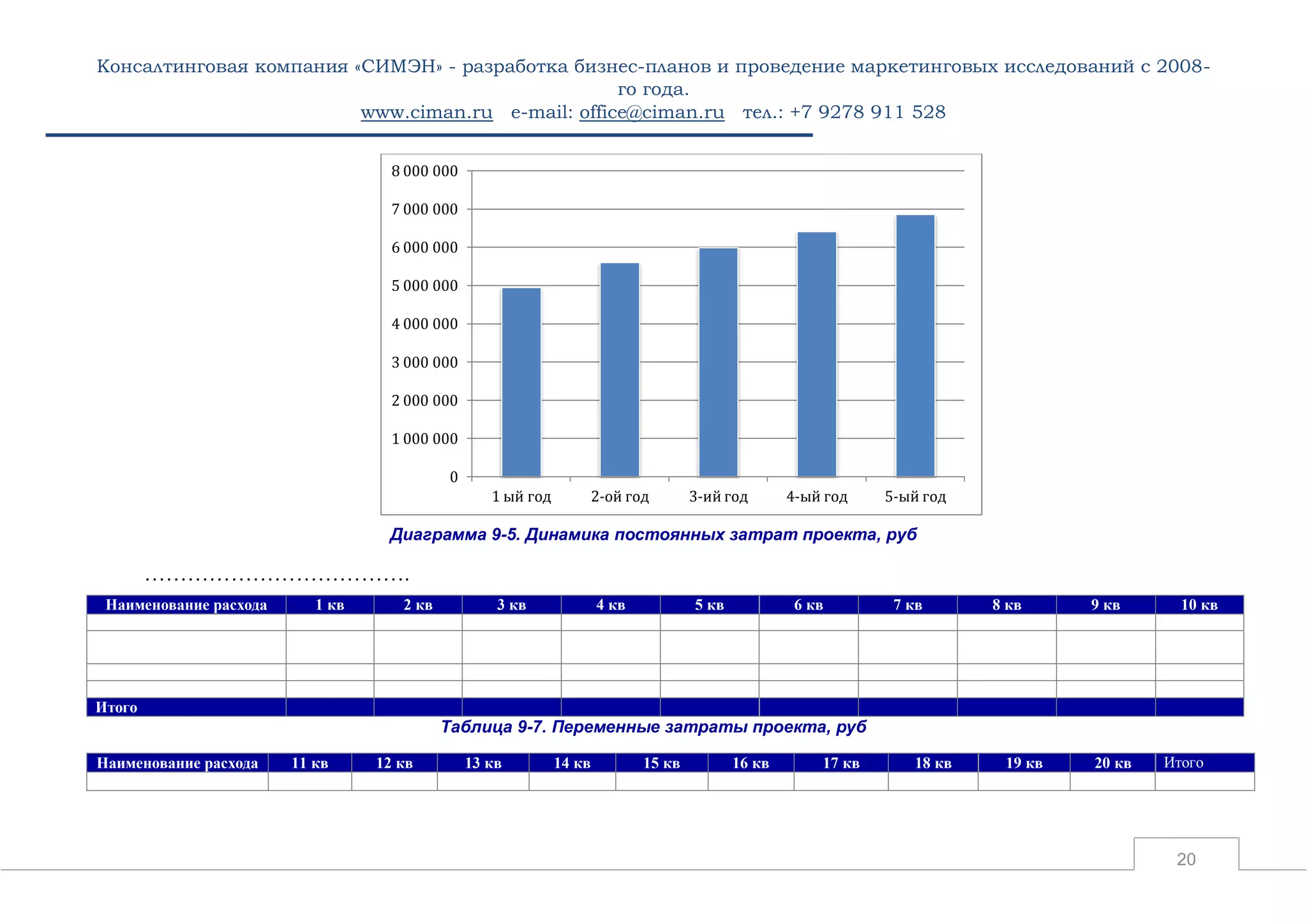Screen dimensions: 1307x924
Task: Click the 2 000 000 axis label
Action: [424, 401]
